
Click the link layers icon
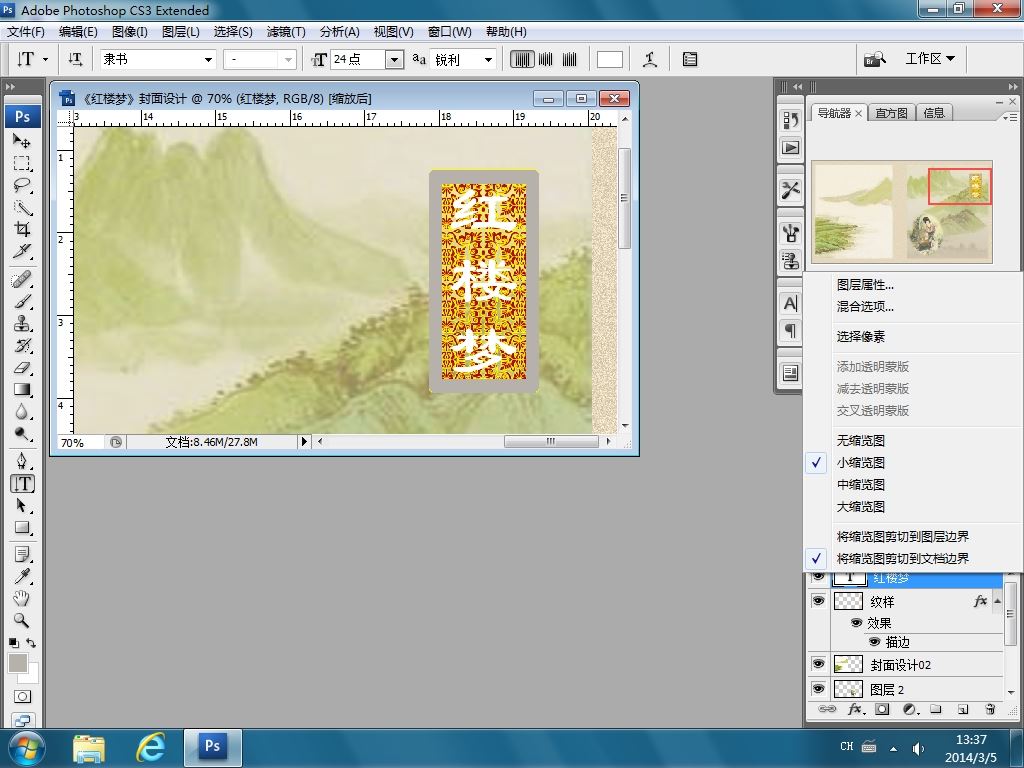coord(826,709)
